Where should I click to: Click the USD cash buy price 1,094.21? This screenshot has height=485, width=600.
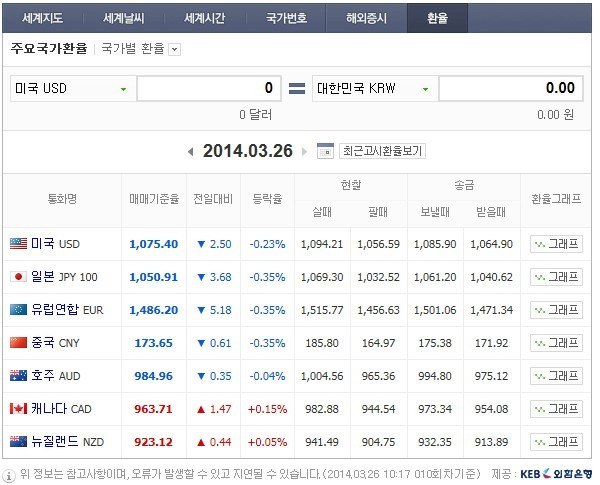pyautogui.click(x=322, y=244)
